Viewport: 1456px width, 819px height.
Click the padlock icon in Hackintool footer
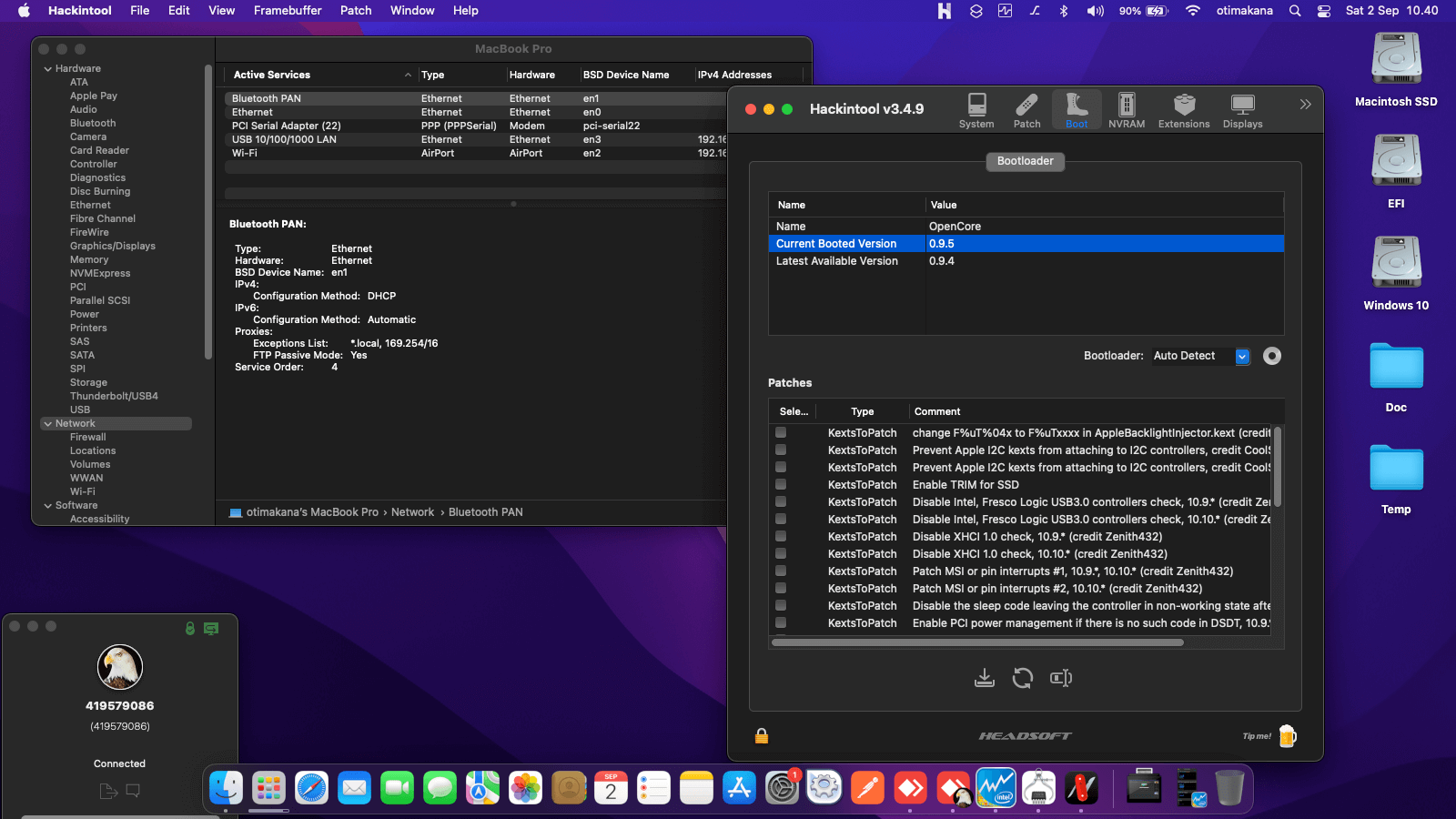(x=762, y=735)
